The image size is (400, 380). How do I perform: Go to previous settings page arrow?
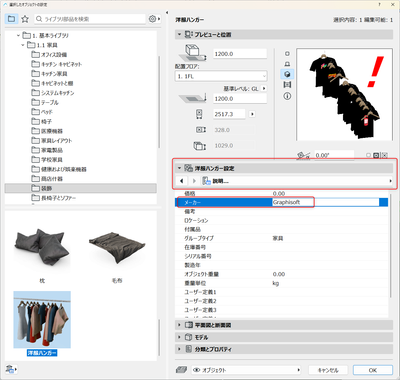(x=182, y=181)
